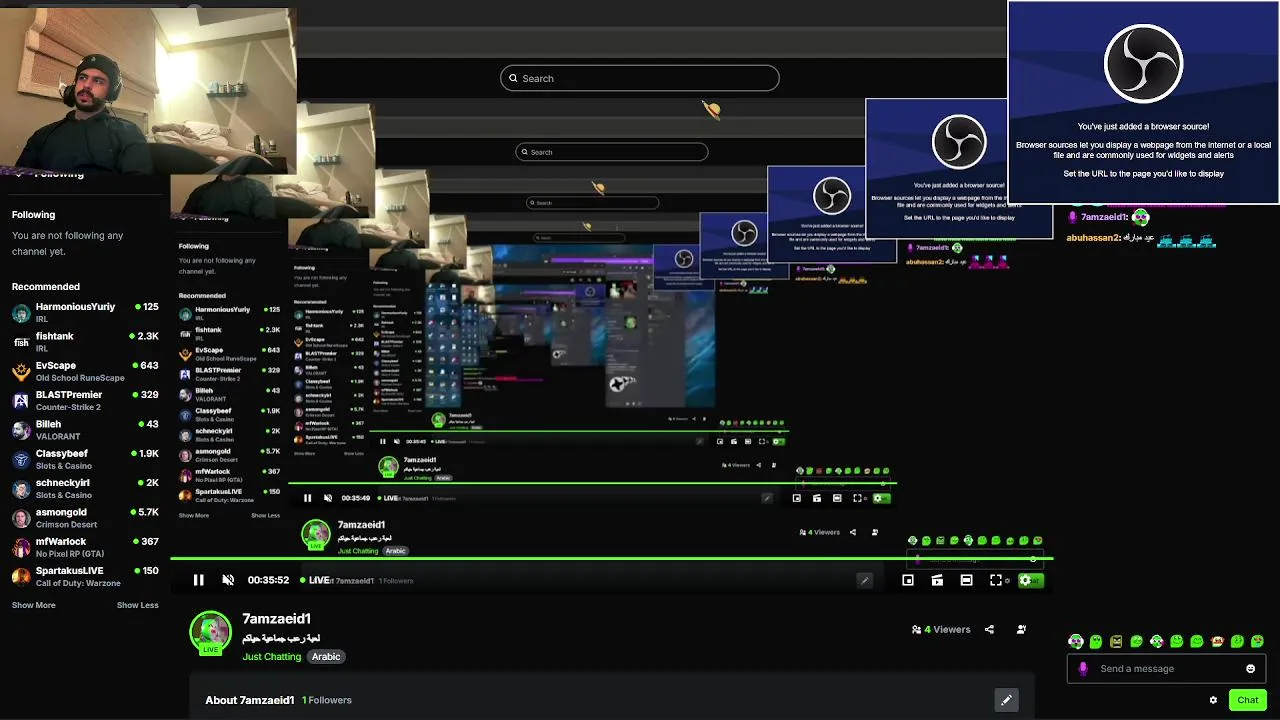Click the pencil icon in the 00:35:52 player bar
The image size is (1280, 720).
coord(865,580)
